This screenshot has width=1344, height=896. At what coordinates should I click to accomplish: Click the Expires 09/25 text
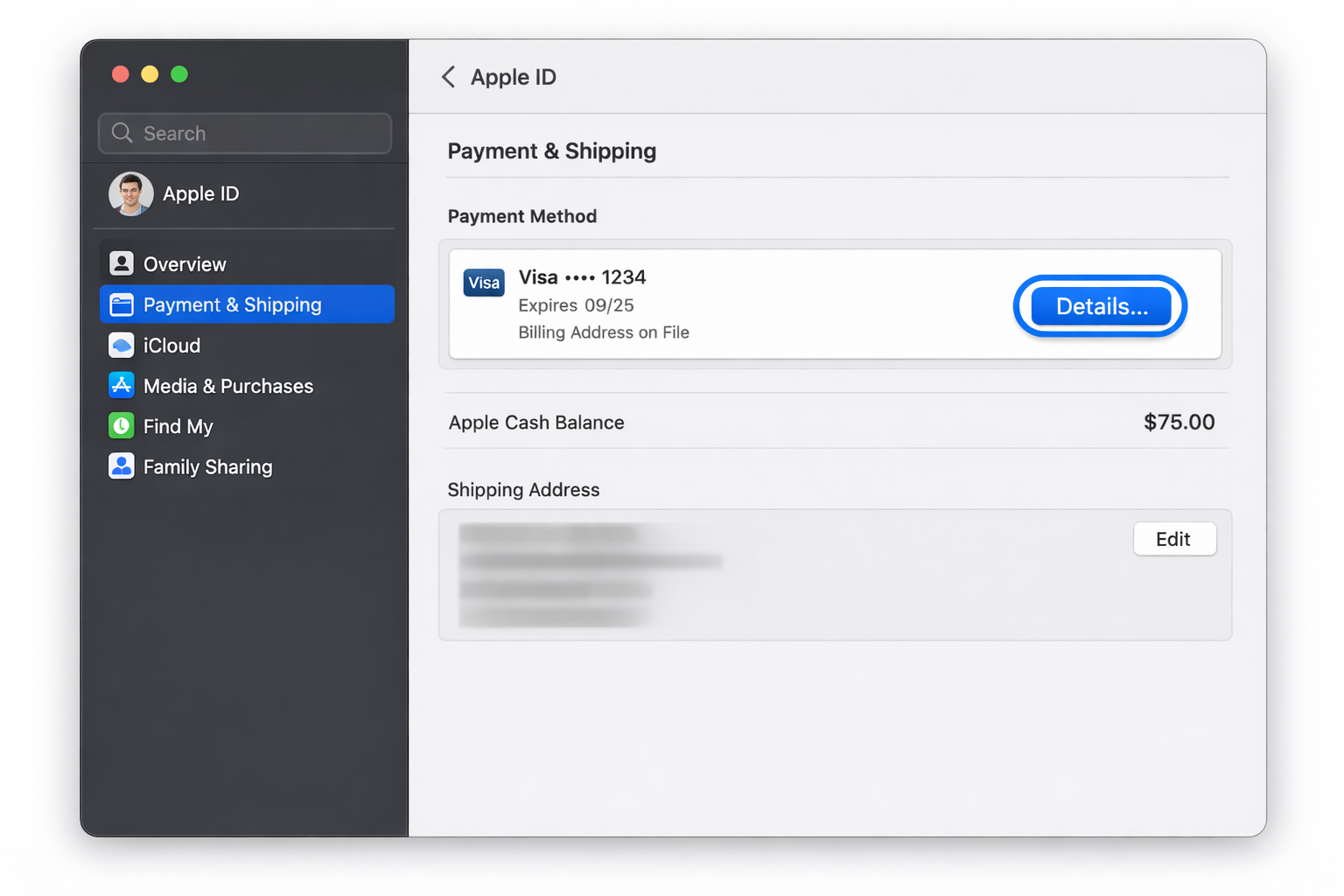[576, 305]
